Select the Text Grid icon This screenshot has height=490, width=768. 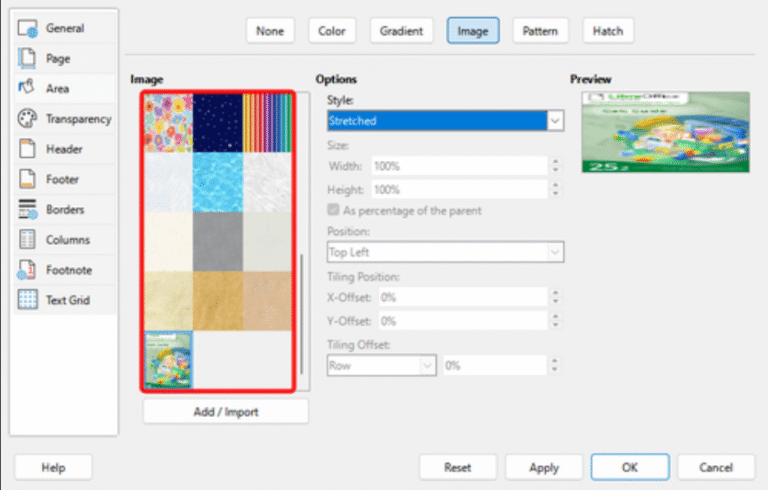(x=28, y=300)
